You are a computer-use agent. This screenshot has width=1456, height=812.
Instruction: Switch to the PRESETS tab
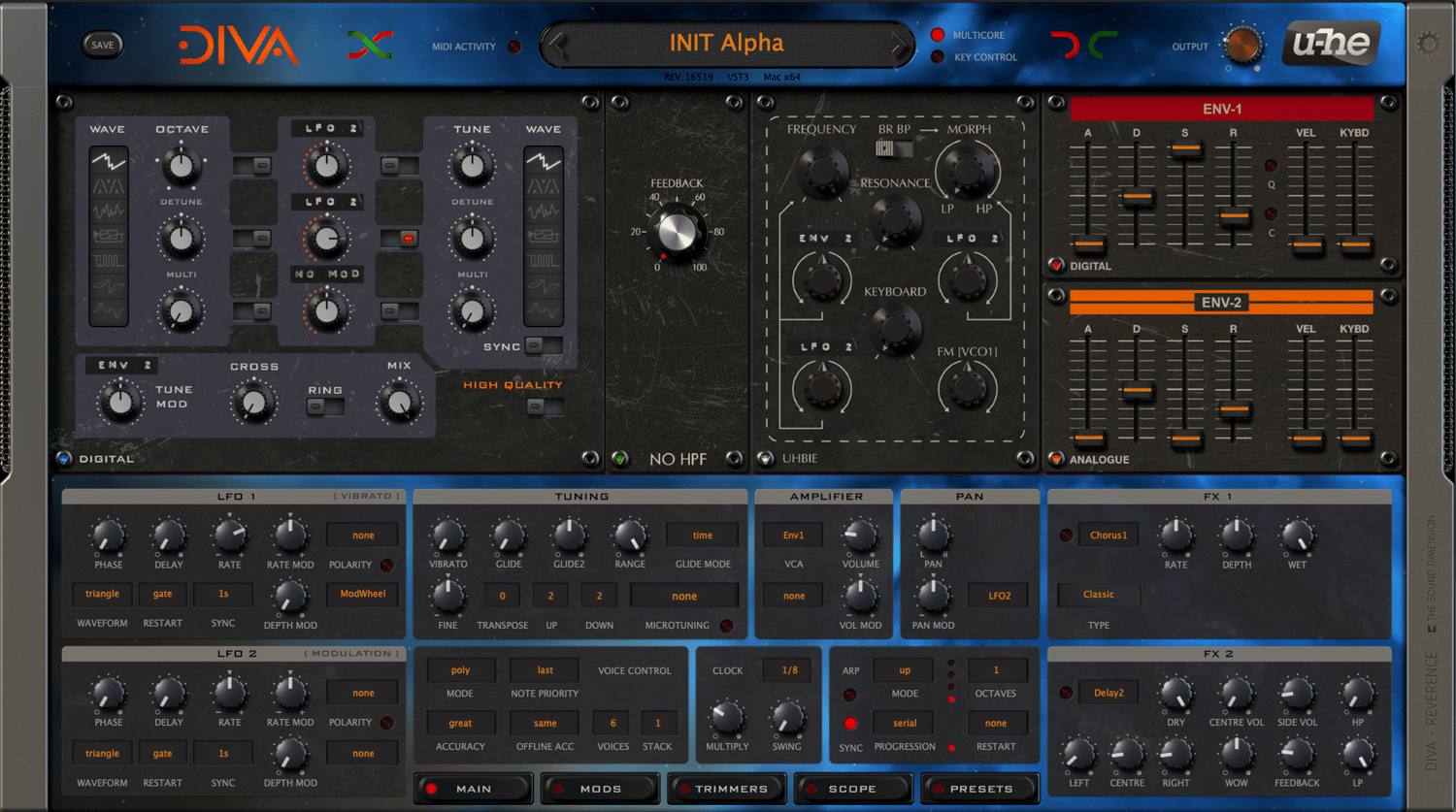(980, 789)
